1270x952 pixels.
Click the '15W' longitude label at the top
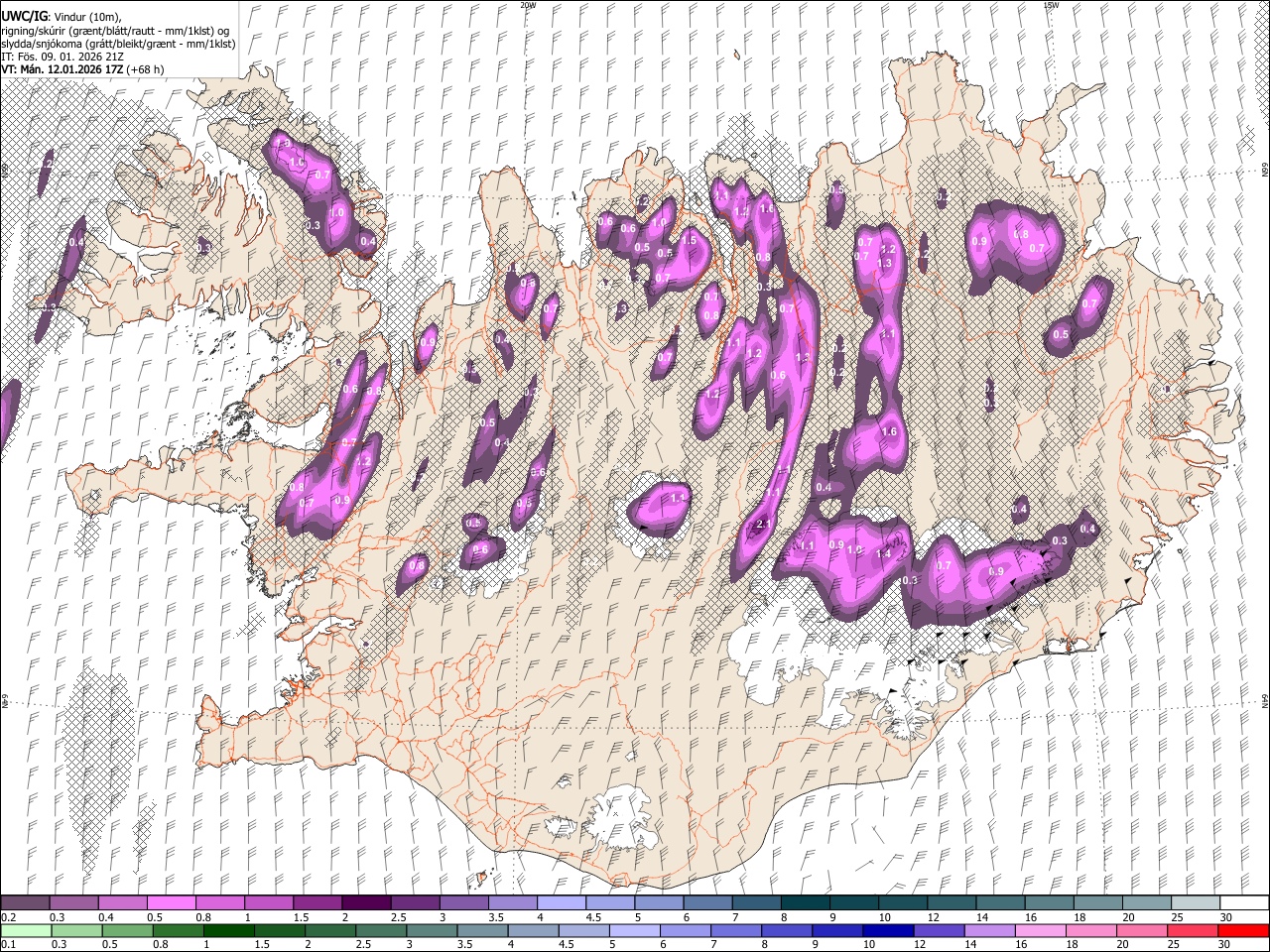tap(1050, 5)
